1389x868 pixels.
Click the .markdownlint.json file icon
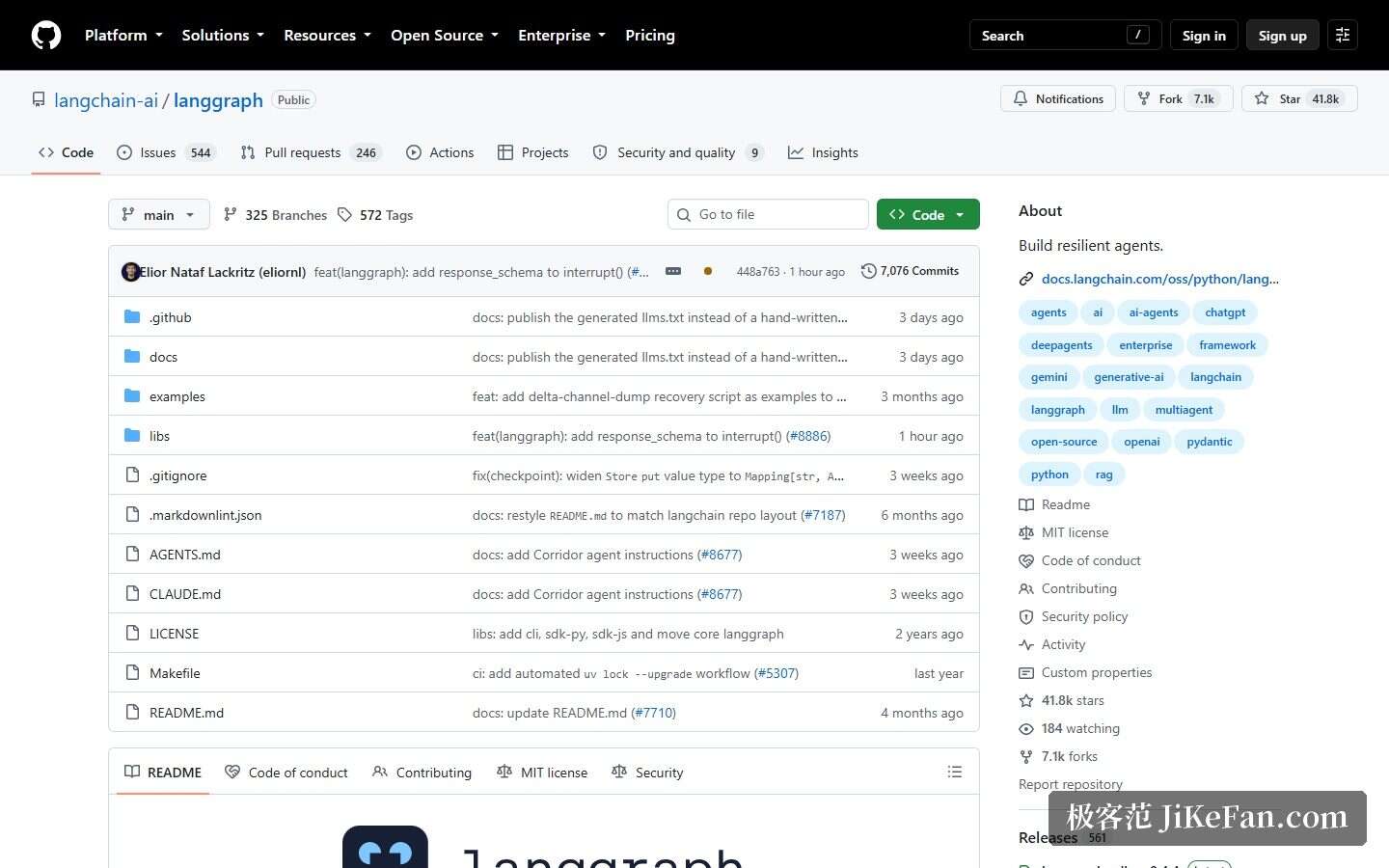coord(132,515)
